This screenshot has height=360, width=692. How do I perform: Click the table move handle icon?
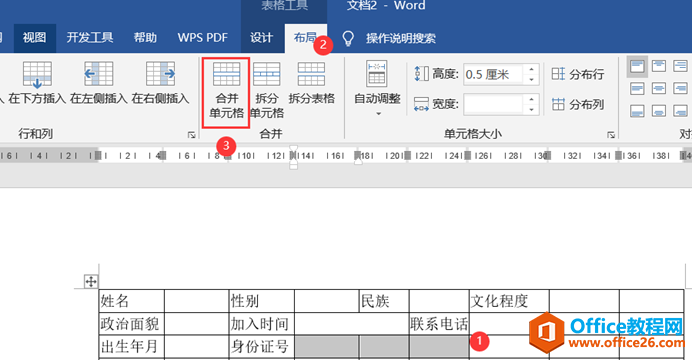click(x=91, y=281)
